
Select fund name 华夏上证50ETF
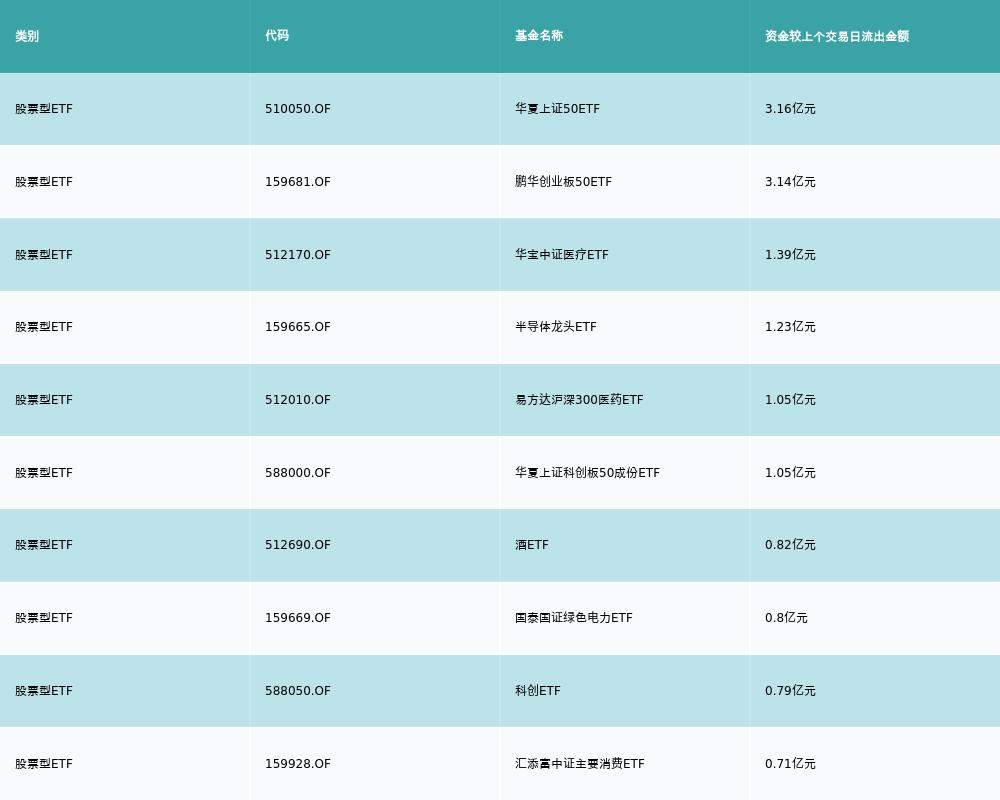tap(557, 108)
